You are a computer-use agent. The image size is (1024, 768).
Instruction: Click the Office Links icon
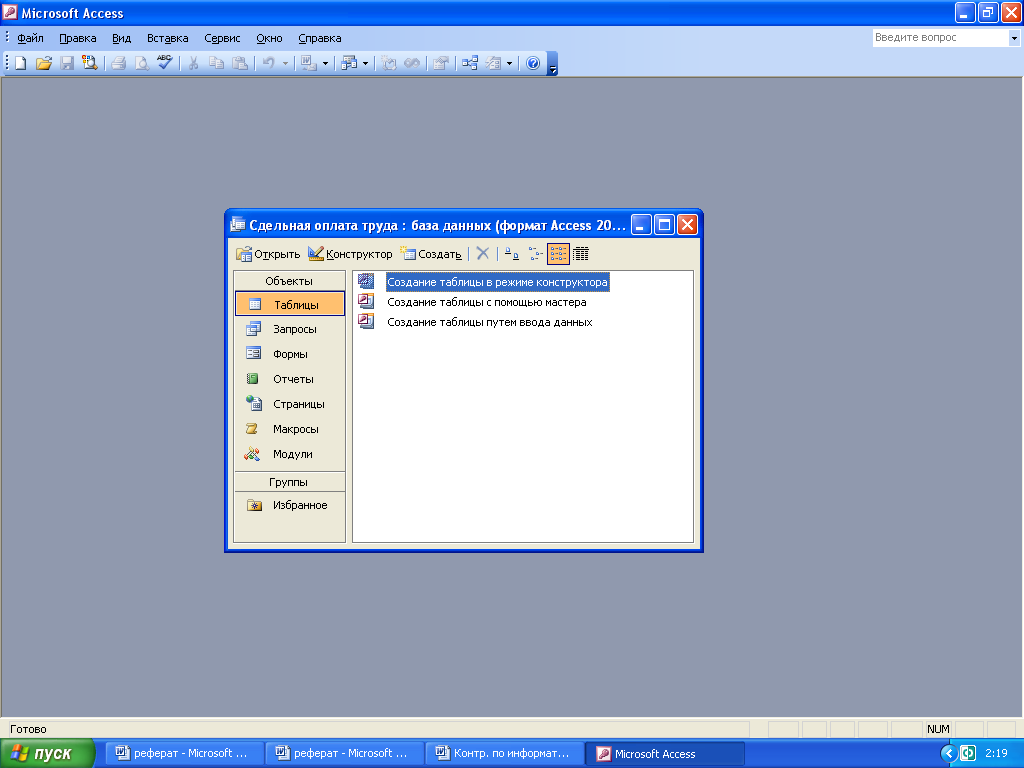click(x=309, y=63)
